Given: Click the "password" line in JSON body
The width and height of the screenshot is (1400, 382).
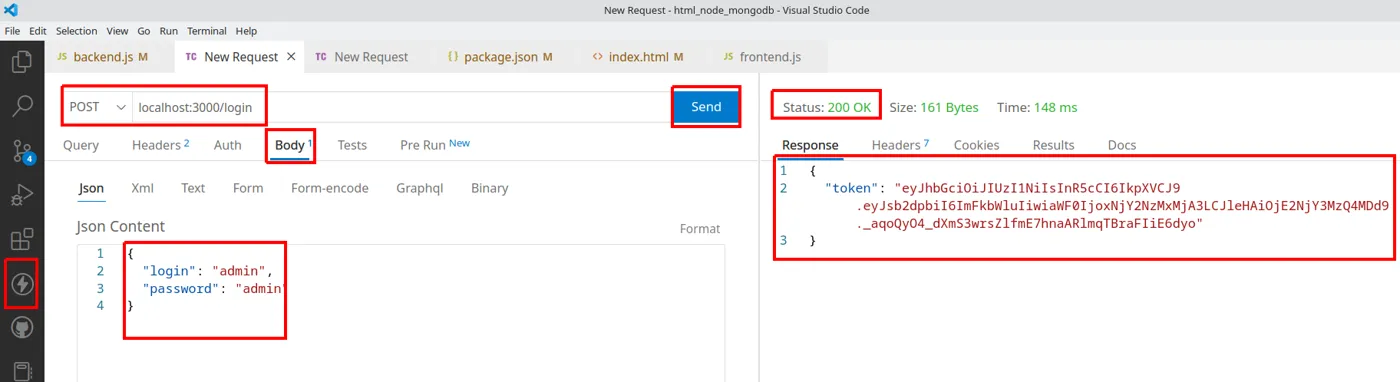Looking at the screenshot, I should click(x=214, y=288).
